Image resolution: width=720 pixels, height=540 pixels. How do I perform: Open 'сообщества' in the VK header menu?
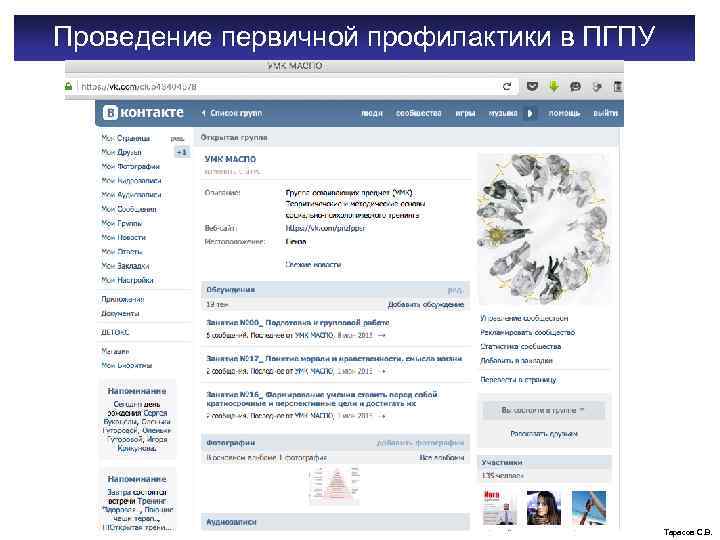[418, 113]
